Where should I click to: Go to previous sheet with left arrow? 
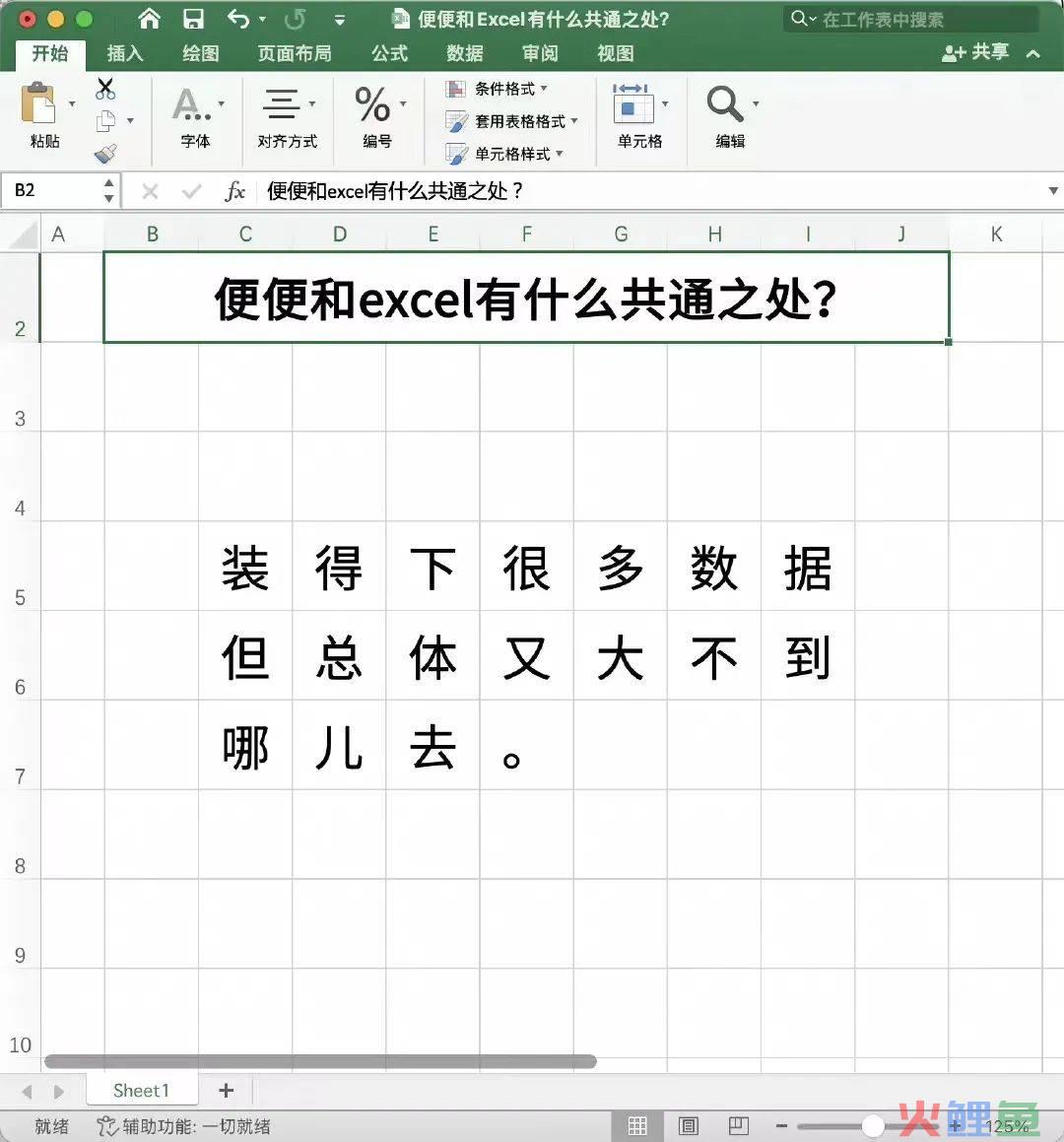point(28,1092)
